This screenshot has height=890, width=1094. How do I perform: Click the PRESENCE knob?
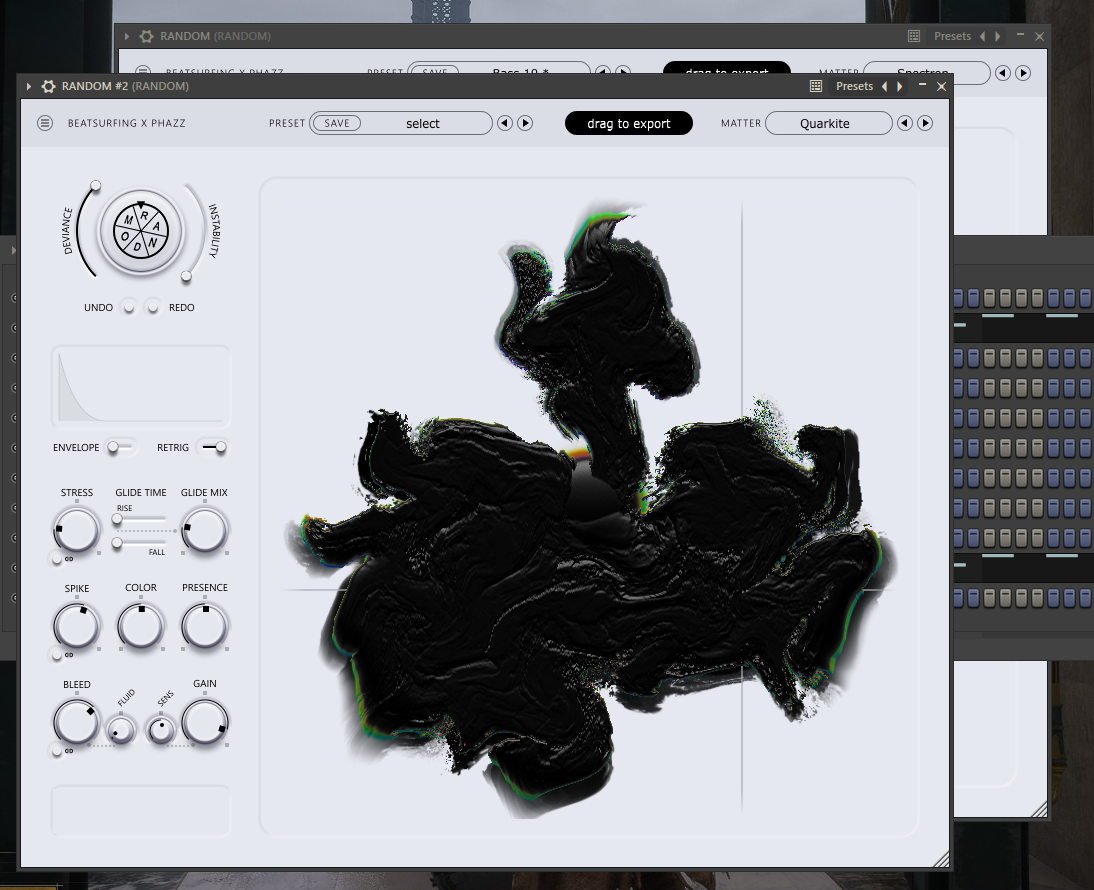204,626
